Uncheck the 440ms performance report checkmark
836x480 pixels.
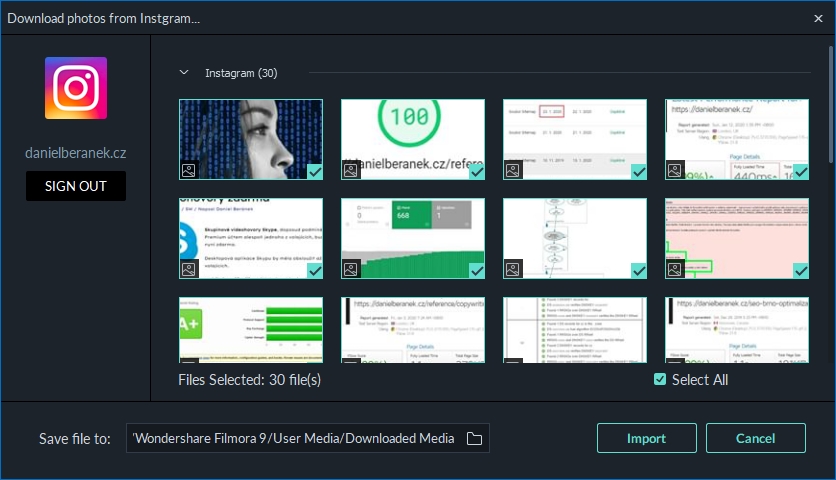801,172
